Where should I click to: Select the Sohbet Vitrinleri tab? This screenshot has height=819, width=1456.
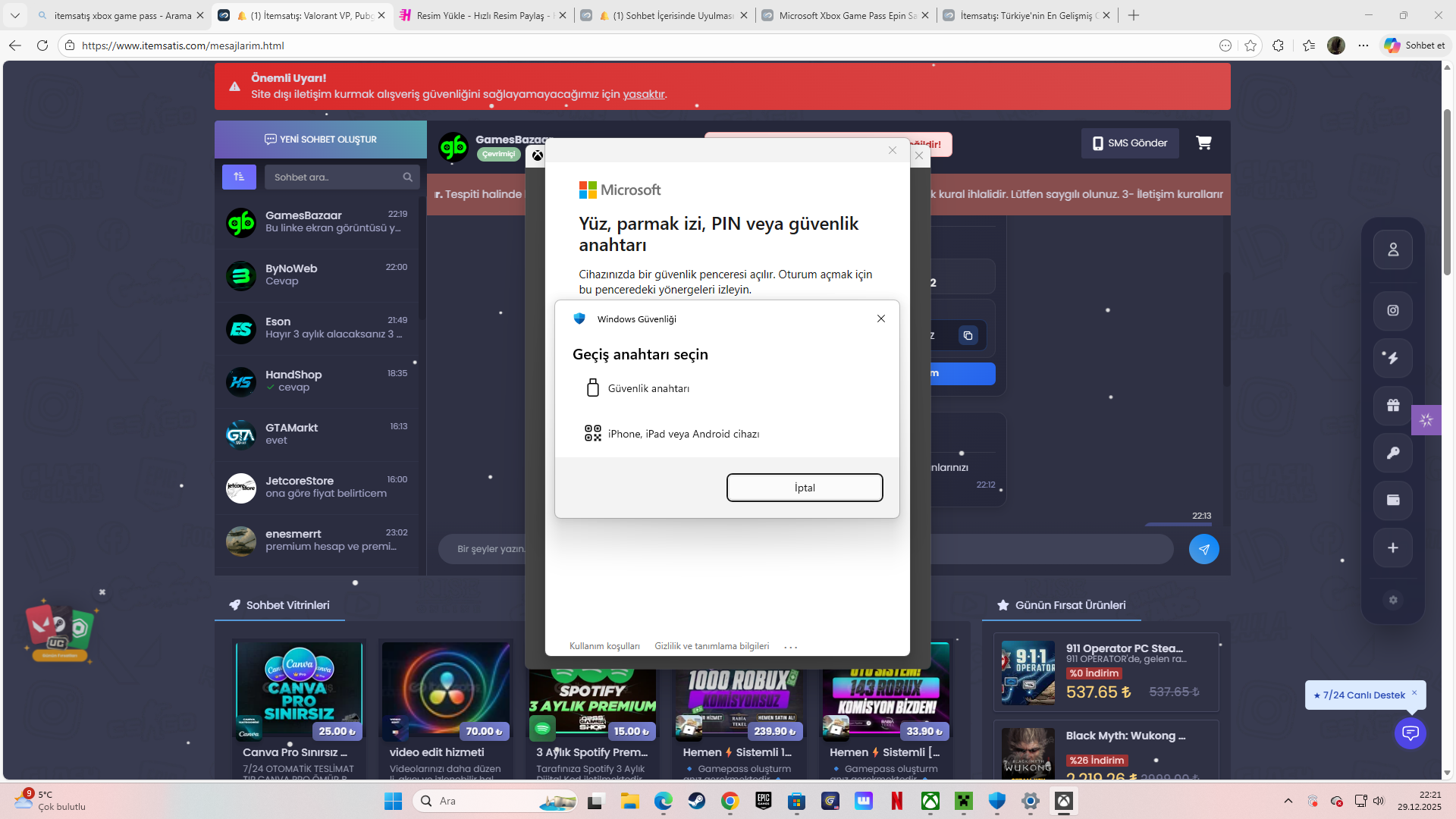[x=280, y=605]
